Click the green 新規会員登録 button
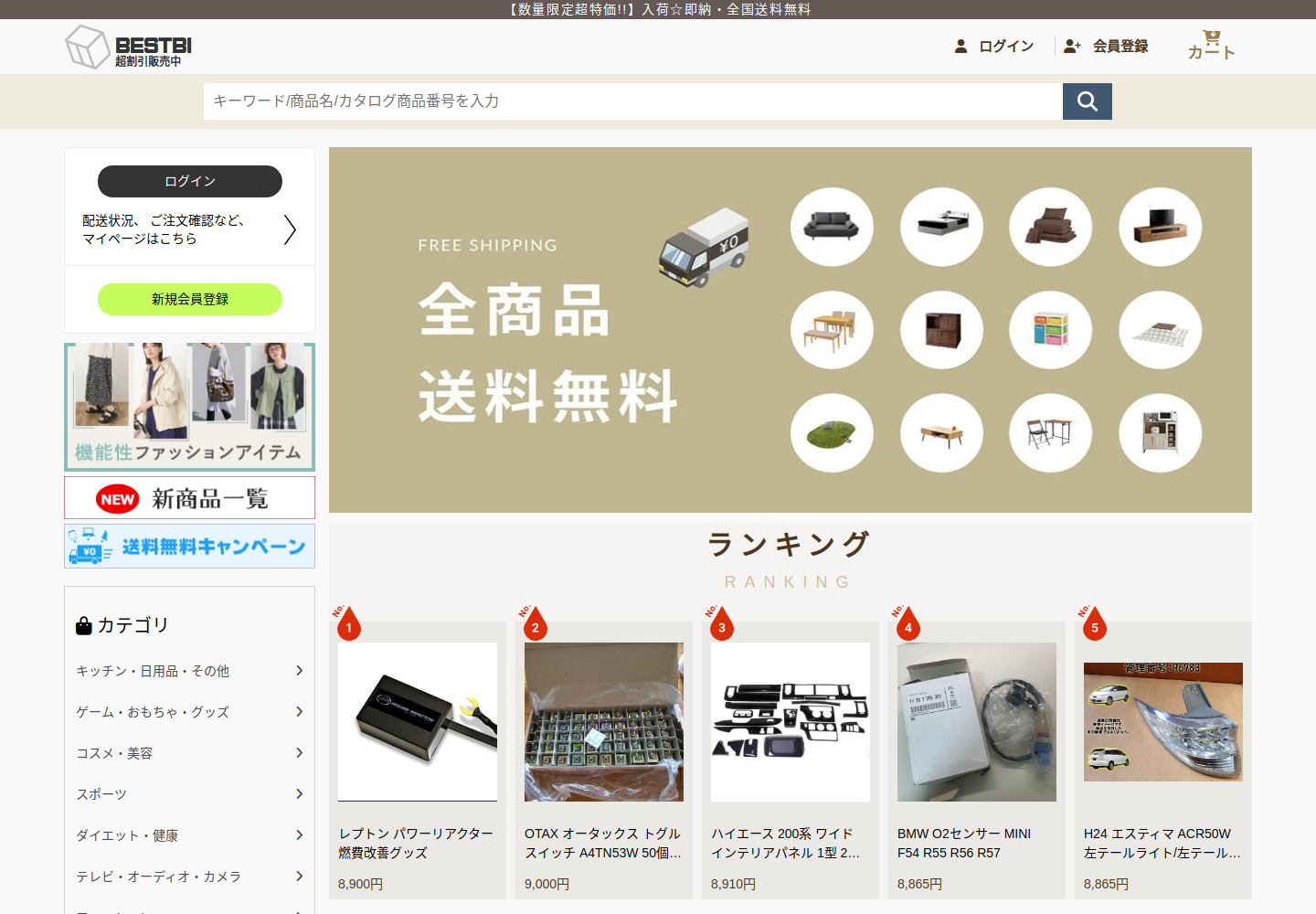1316x914 pixels. [190, 299]
